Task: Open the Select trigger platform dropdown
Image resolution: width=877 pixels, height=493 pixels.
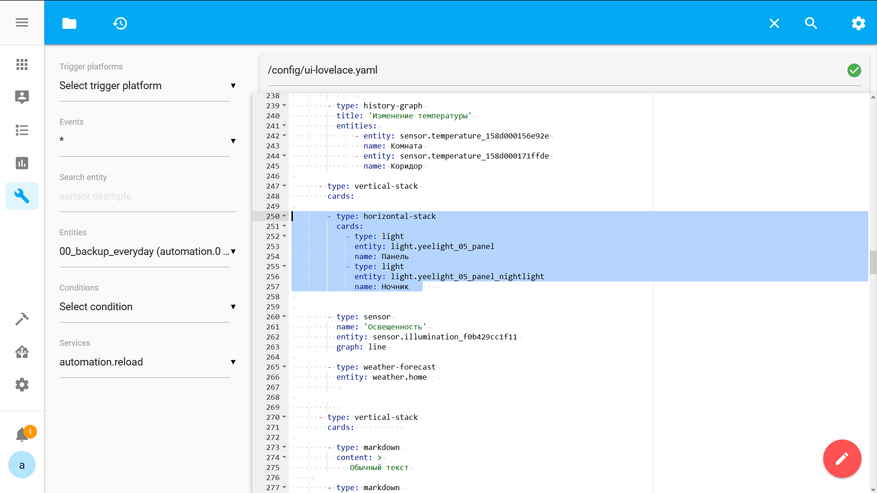Action: (x=148, y=86)
